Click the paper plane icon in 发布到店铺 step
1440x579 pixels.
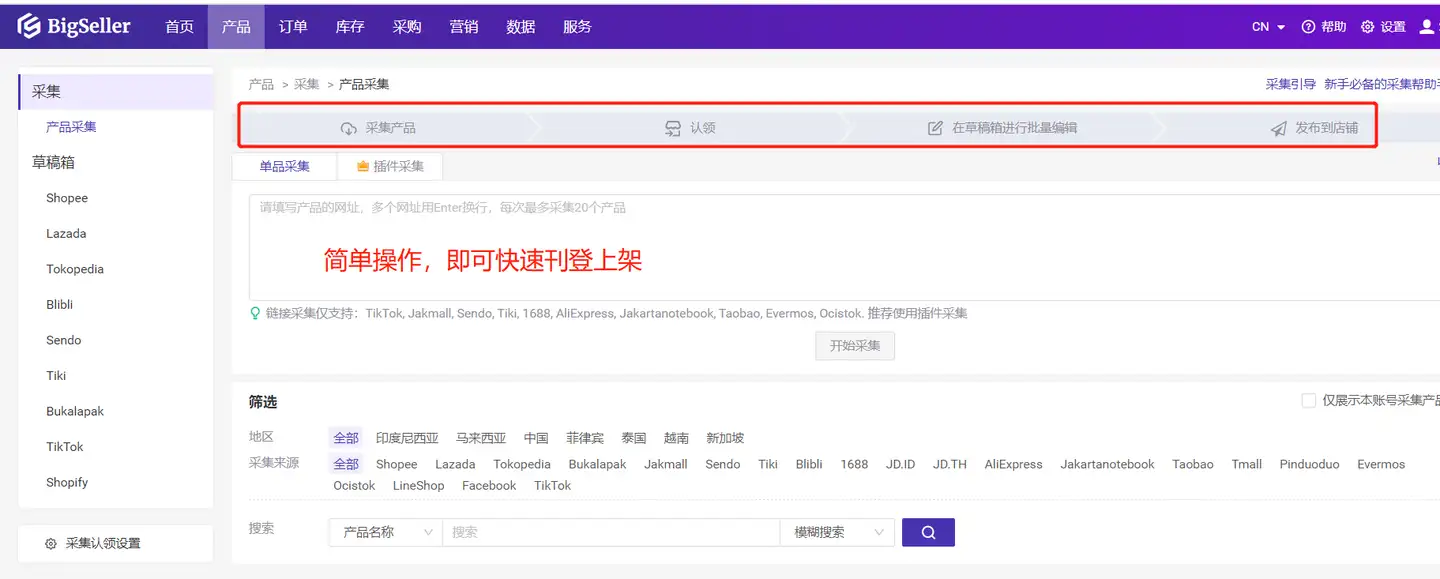1279,128
